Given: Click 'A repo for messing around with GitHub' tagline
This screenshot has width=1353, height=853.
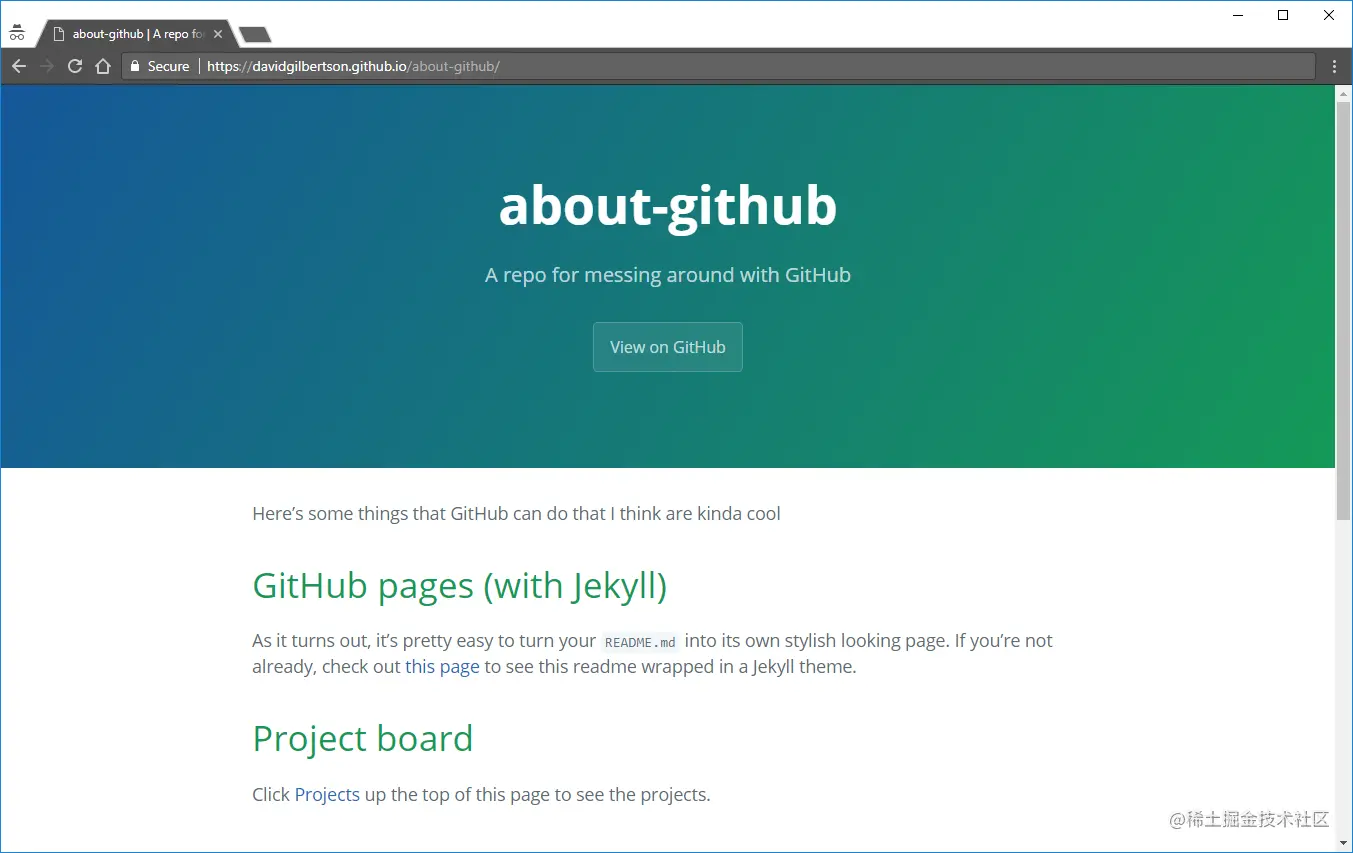Looking at the screenshot, I should pyautogui.click(x=668, y=275).
